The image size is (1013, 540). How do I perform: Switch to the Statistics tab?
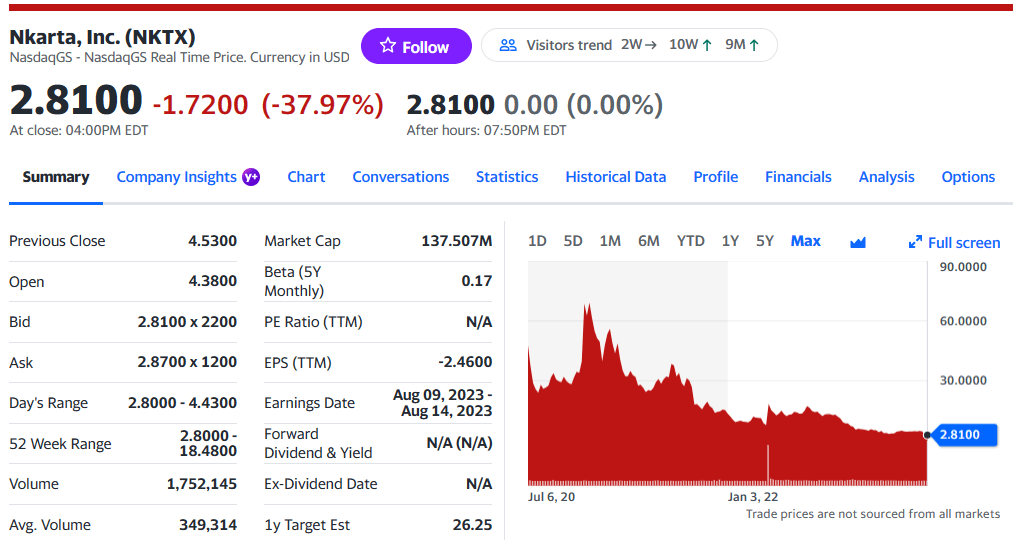(506, 177)
